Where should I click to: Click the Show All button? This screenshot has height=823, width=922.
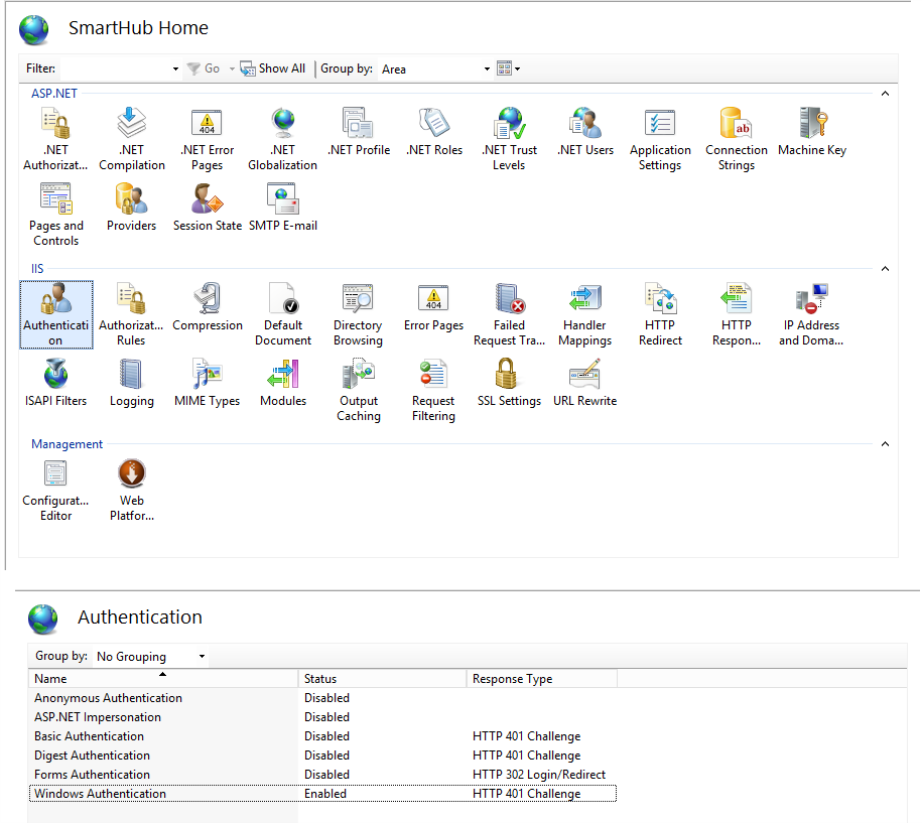coord(273,69)
